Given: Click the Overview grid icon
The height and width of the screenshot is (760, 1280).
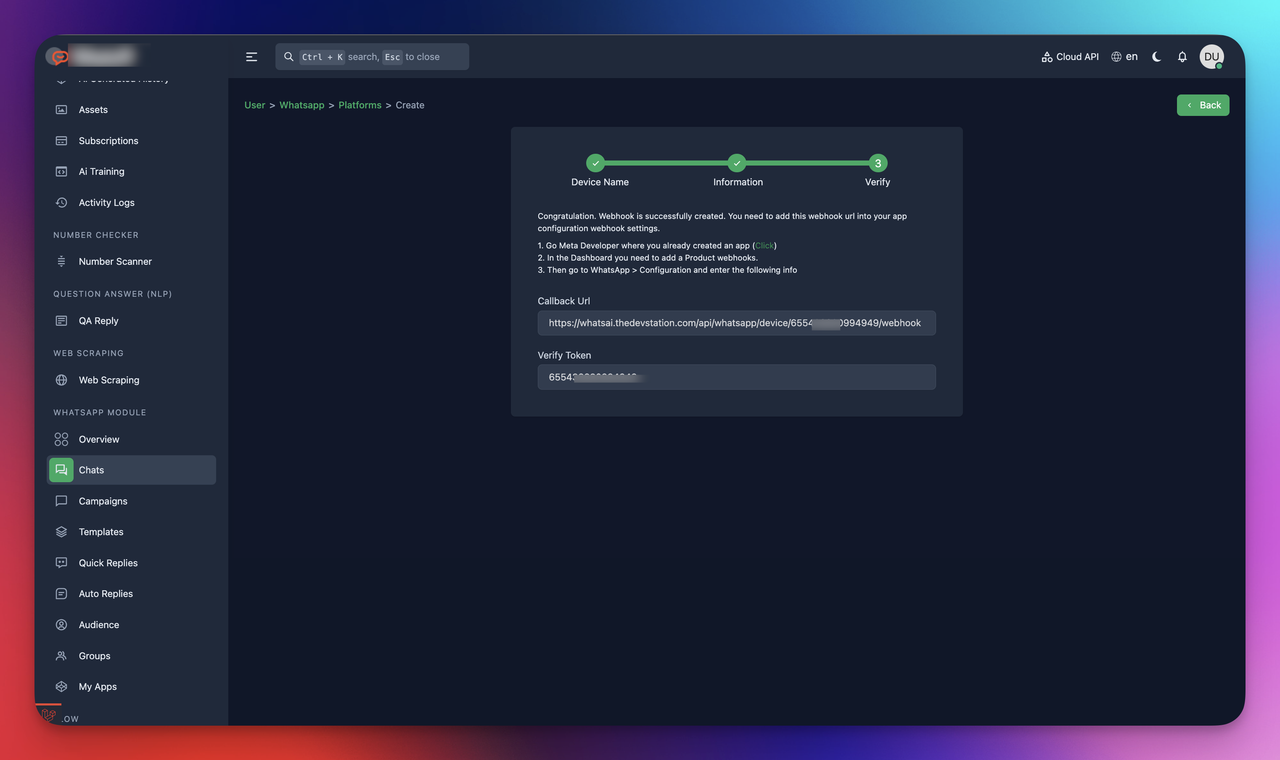Looking at the screenshot, I should coord(61,439).
